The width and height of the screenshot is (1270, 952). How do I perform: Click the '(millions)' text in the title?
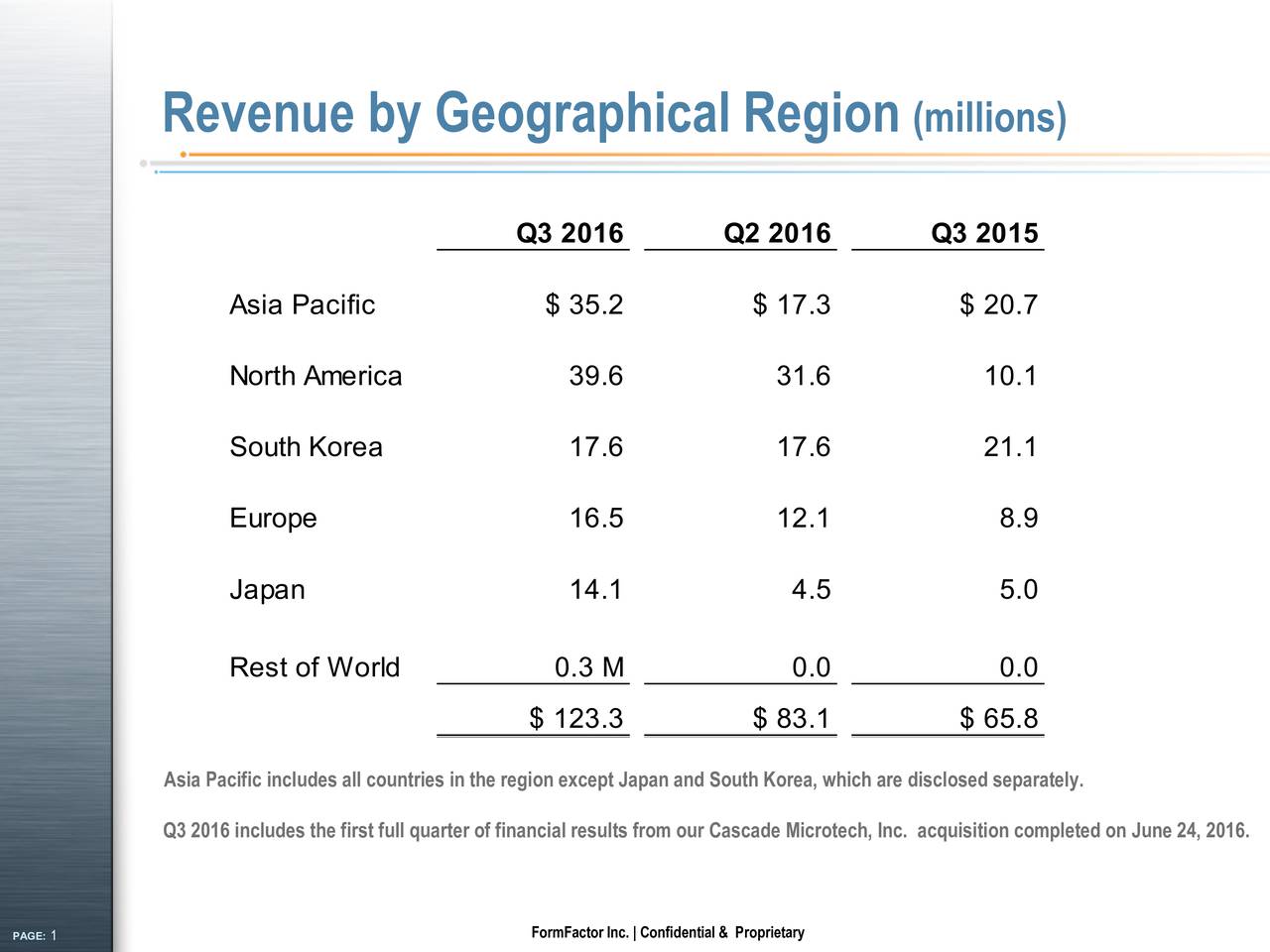pos(989,119)
